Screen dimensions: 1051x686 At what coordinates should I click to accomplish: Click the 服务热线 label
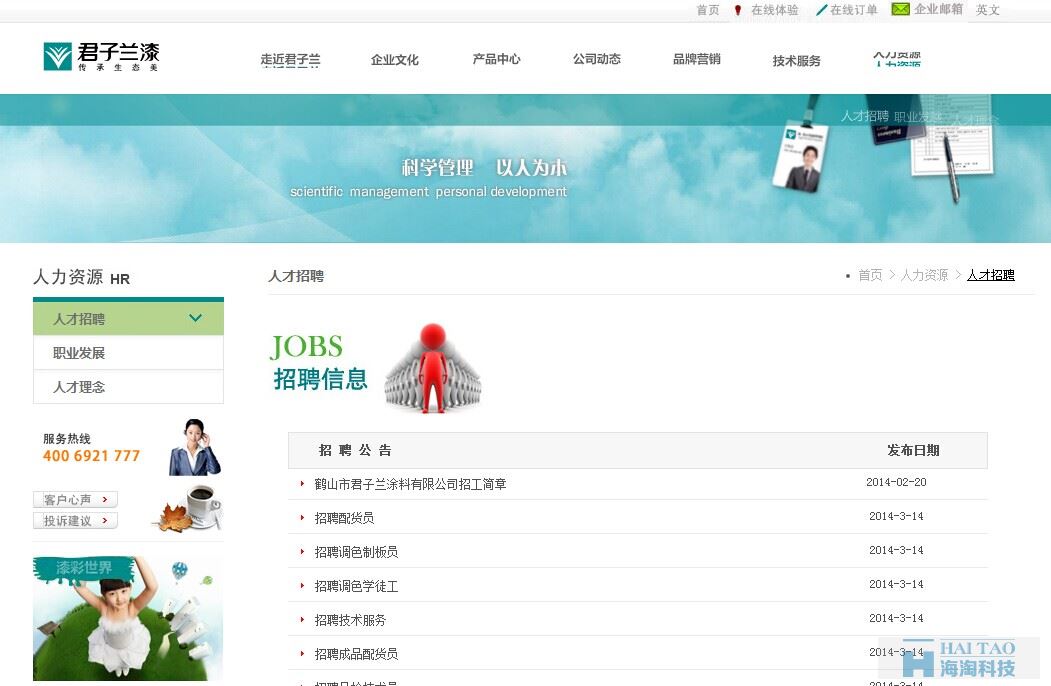(x=66, y=439)
